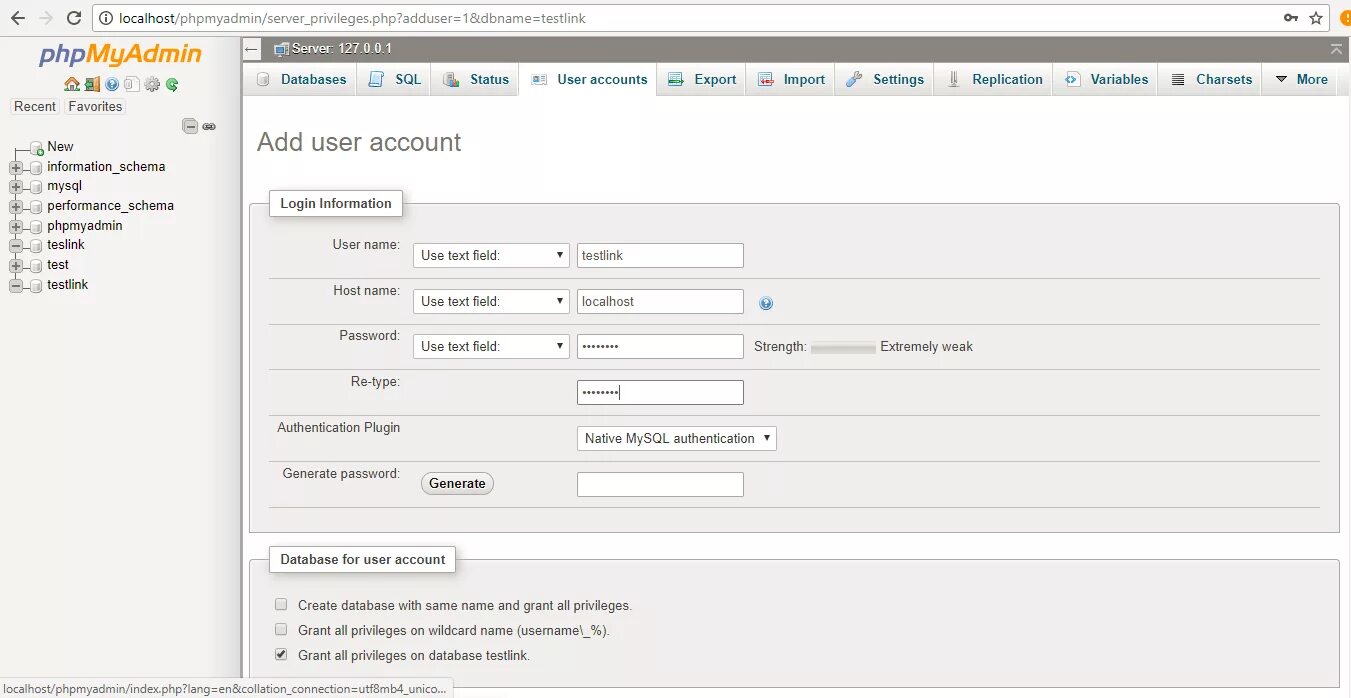Expand the mysql database tree node
Screen dimensions: 1351x698
point(16,187)
